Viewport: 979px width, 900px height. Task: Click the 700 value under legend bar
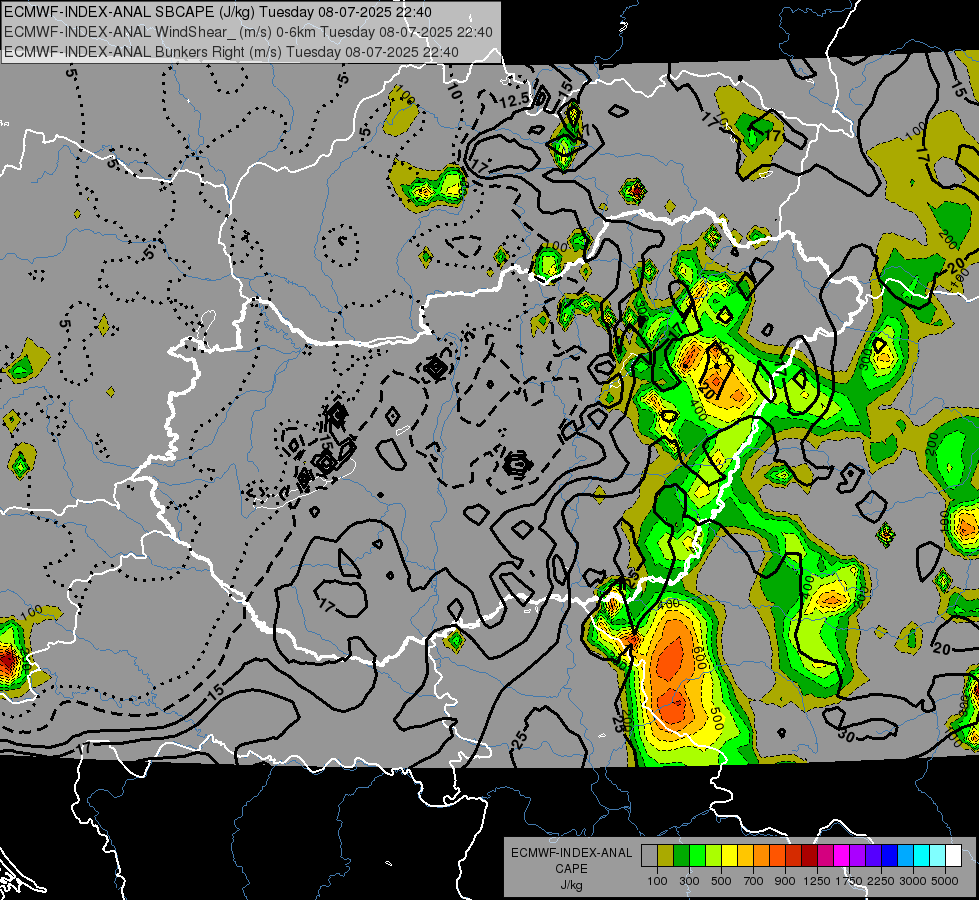[754, 881]
